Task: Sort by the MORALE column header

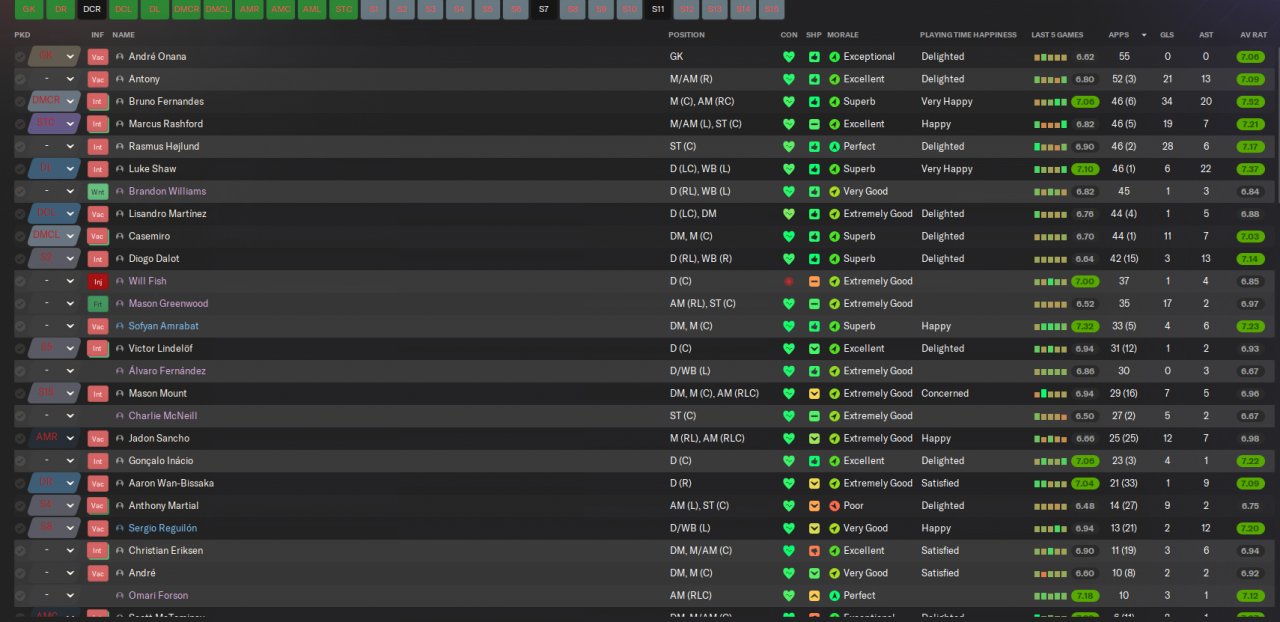Action: (x=843, y=35)
